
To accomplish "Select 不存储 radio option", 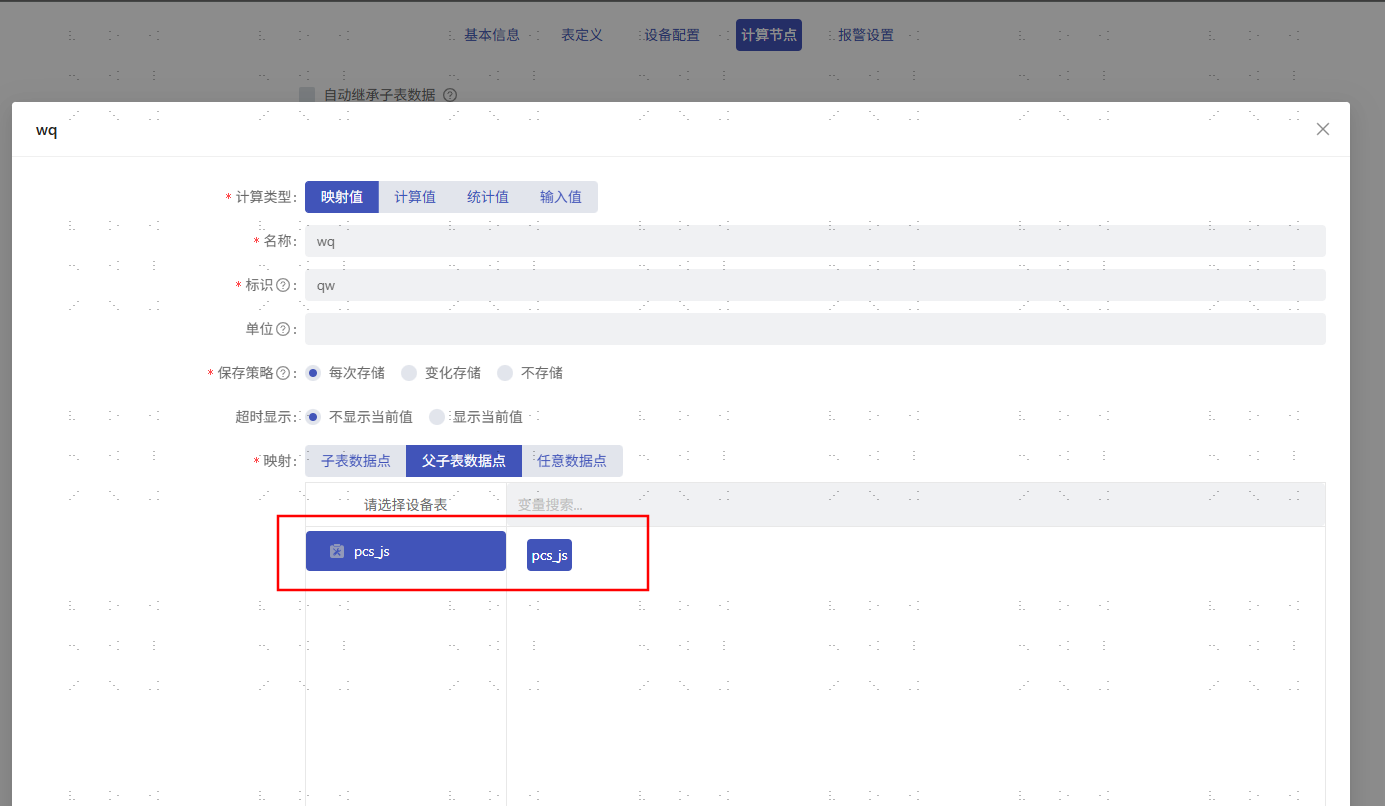I will (x=505, y=373).
